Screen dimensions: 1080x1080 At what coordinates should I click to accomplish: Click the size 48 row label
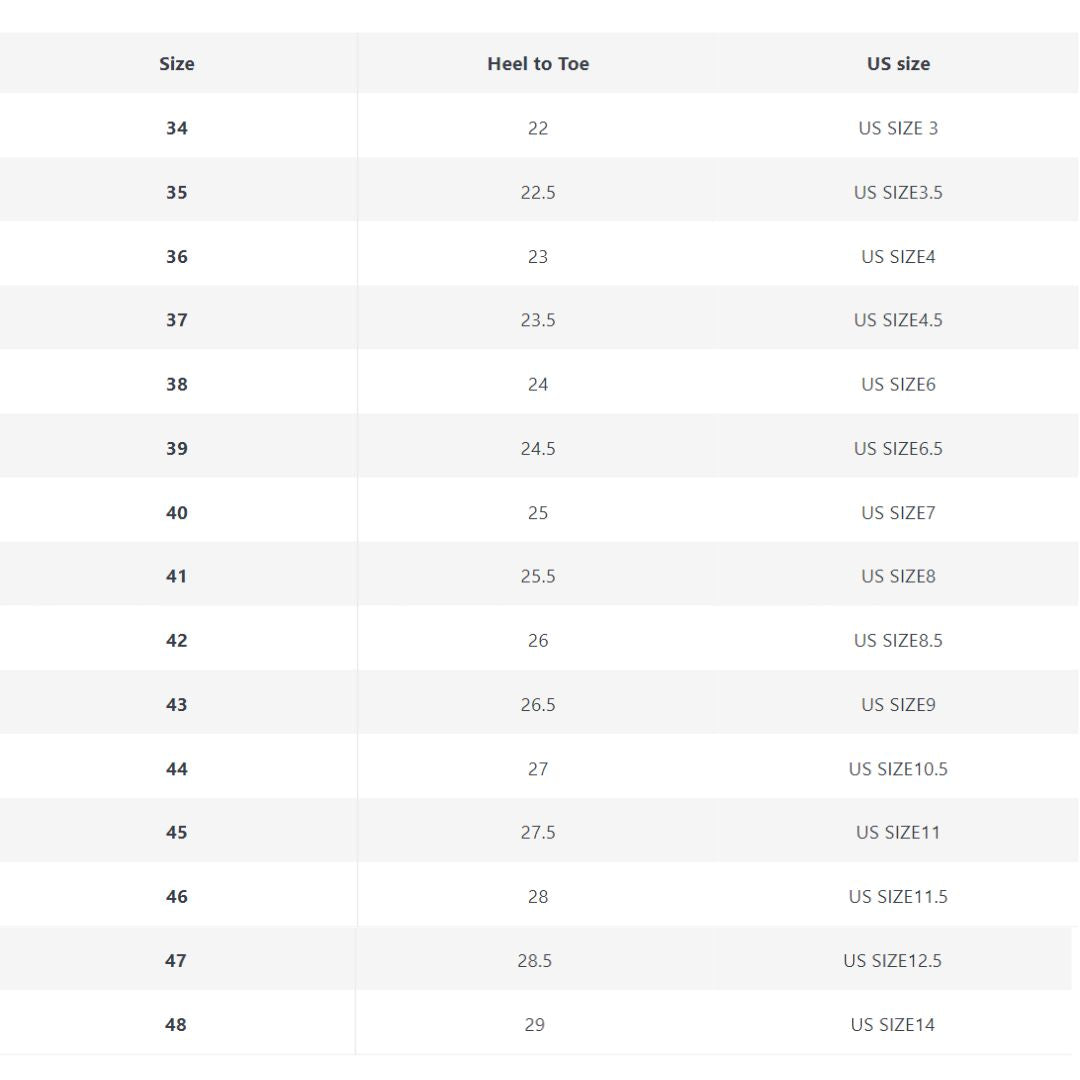pyautogui.click(x=176, y=1024)
